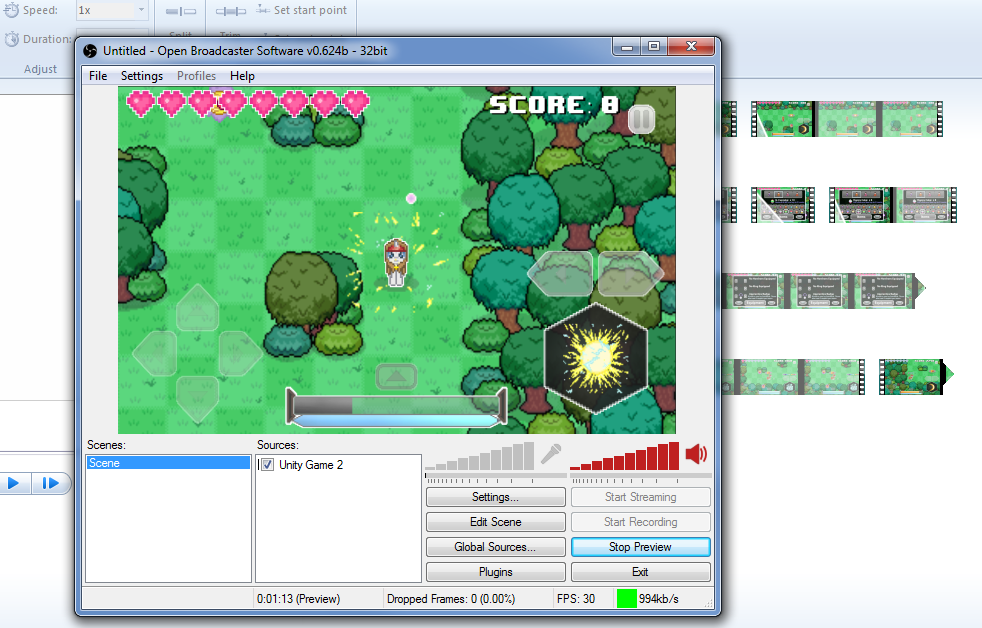
Task: Play the video in editor window
Action: tap(13, 483)
